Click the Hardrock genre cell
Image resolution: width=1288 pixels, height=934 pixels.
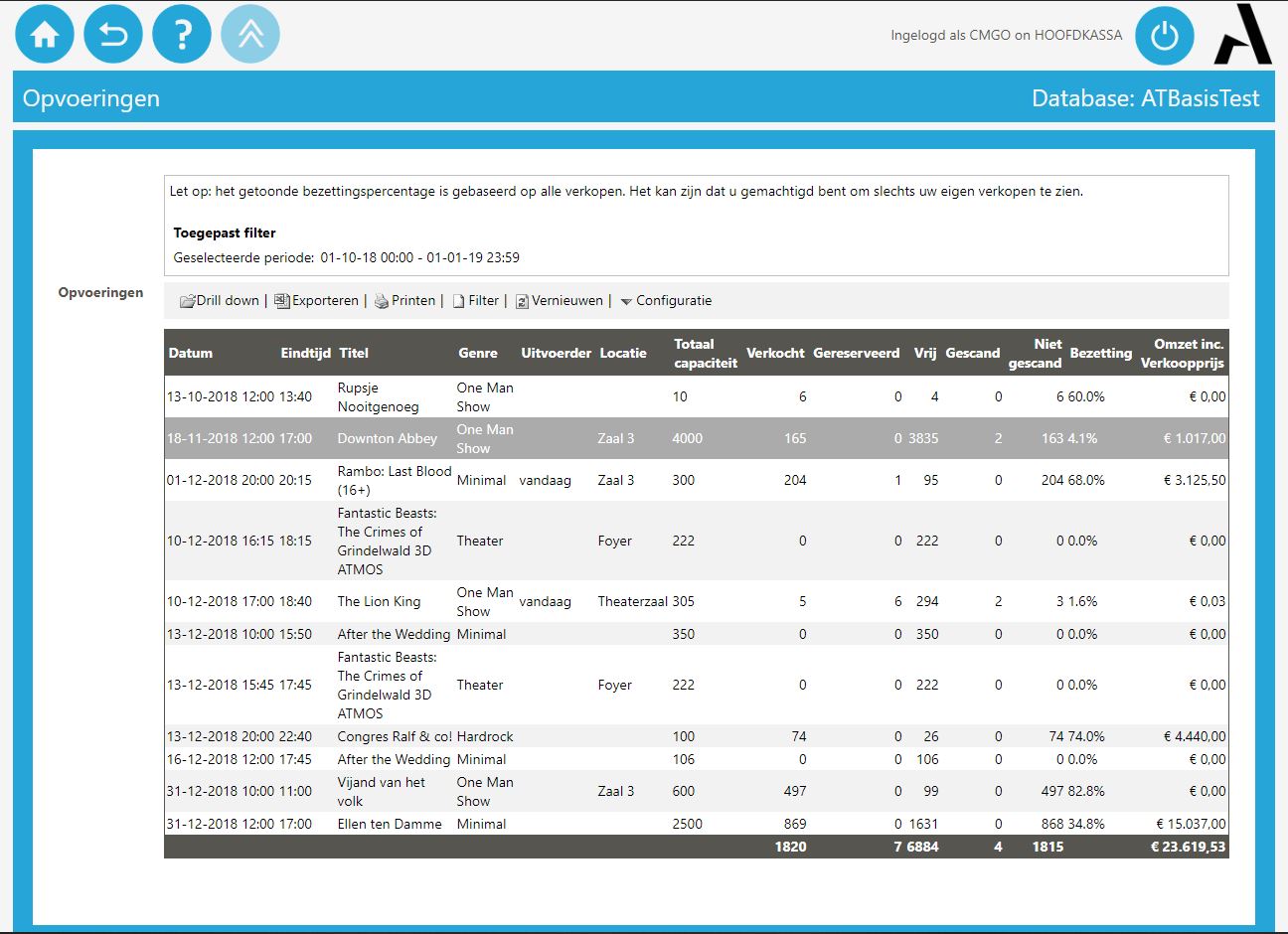point(485,736)
